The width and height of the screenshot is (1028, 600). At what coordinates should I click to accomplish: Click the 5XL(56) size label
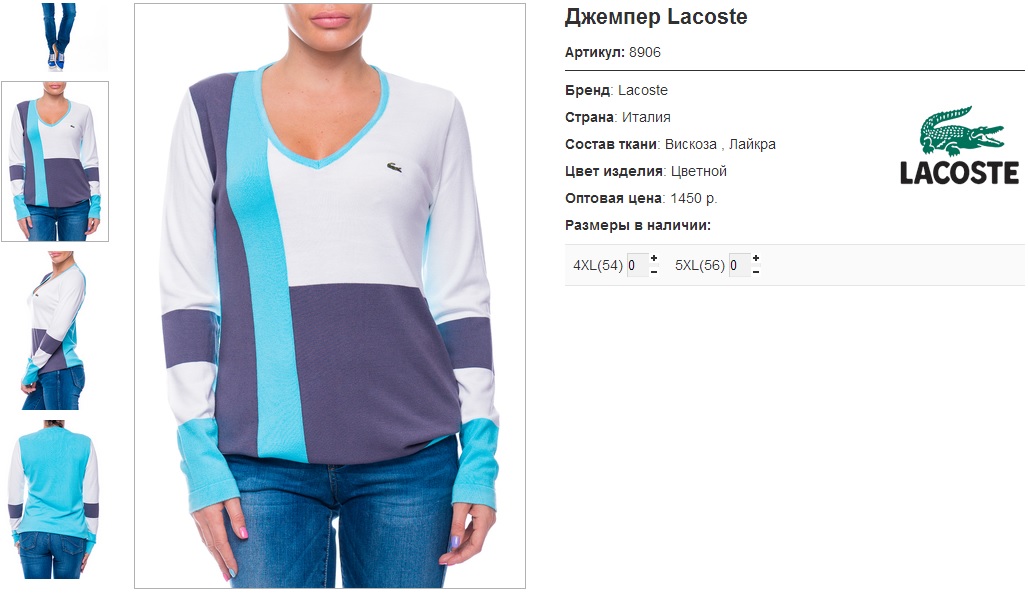[x=700, y=266]
